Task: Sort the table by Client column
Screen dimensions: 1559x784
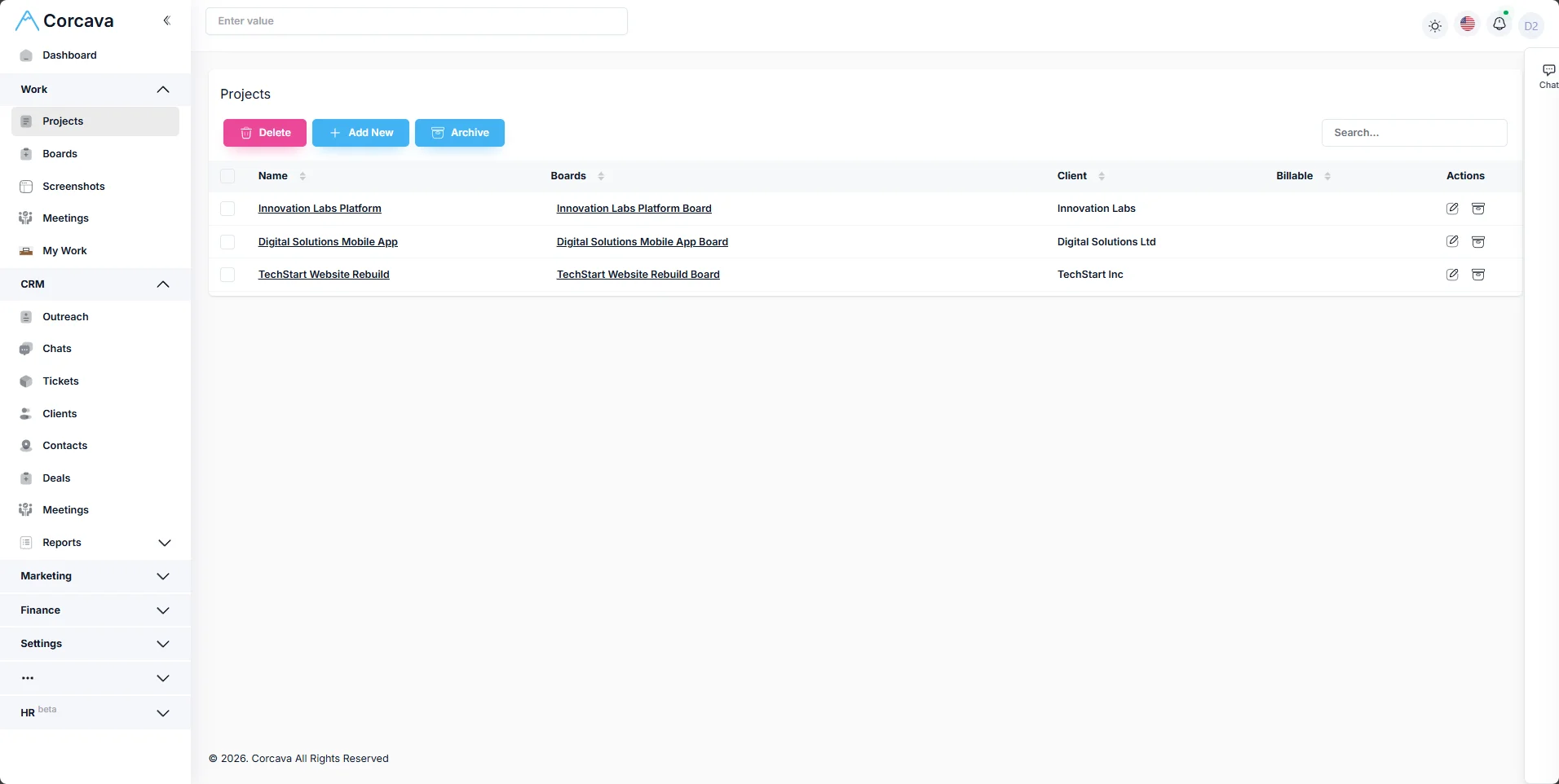Action: pos(1100,176)
